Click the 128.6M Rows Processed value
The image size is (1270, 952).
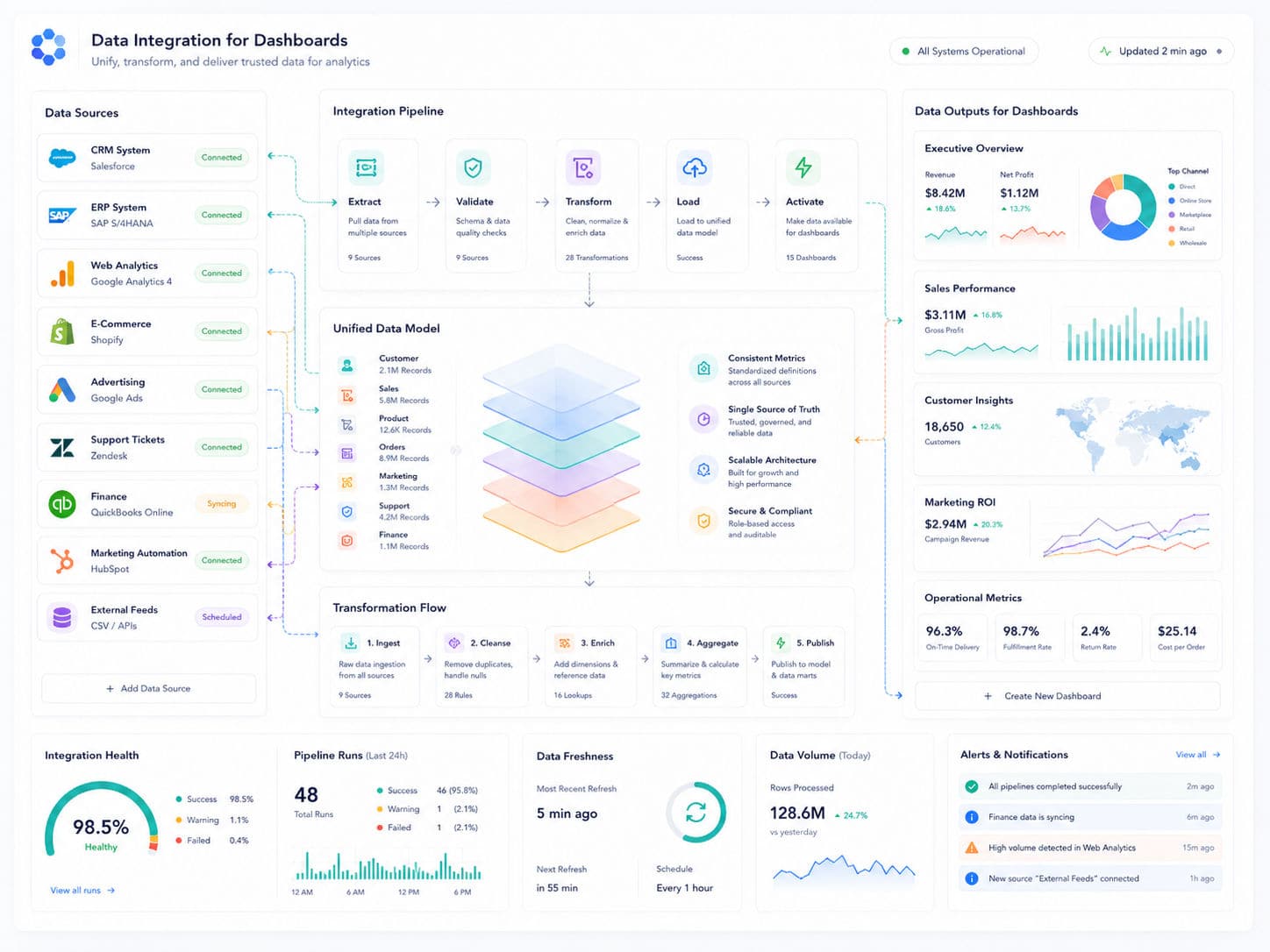(797, 813)
